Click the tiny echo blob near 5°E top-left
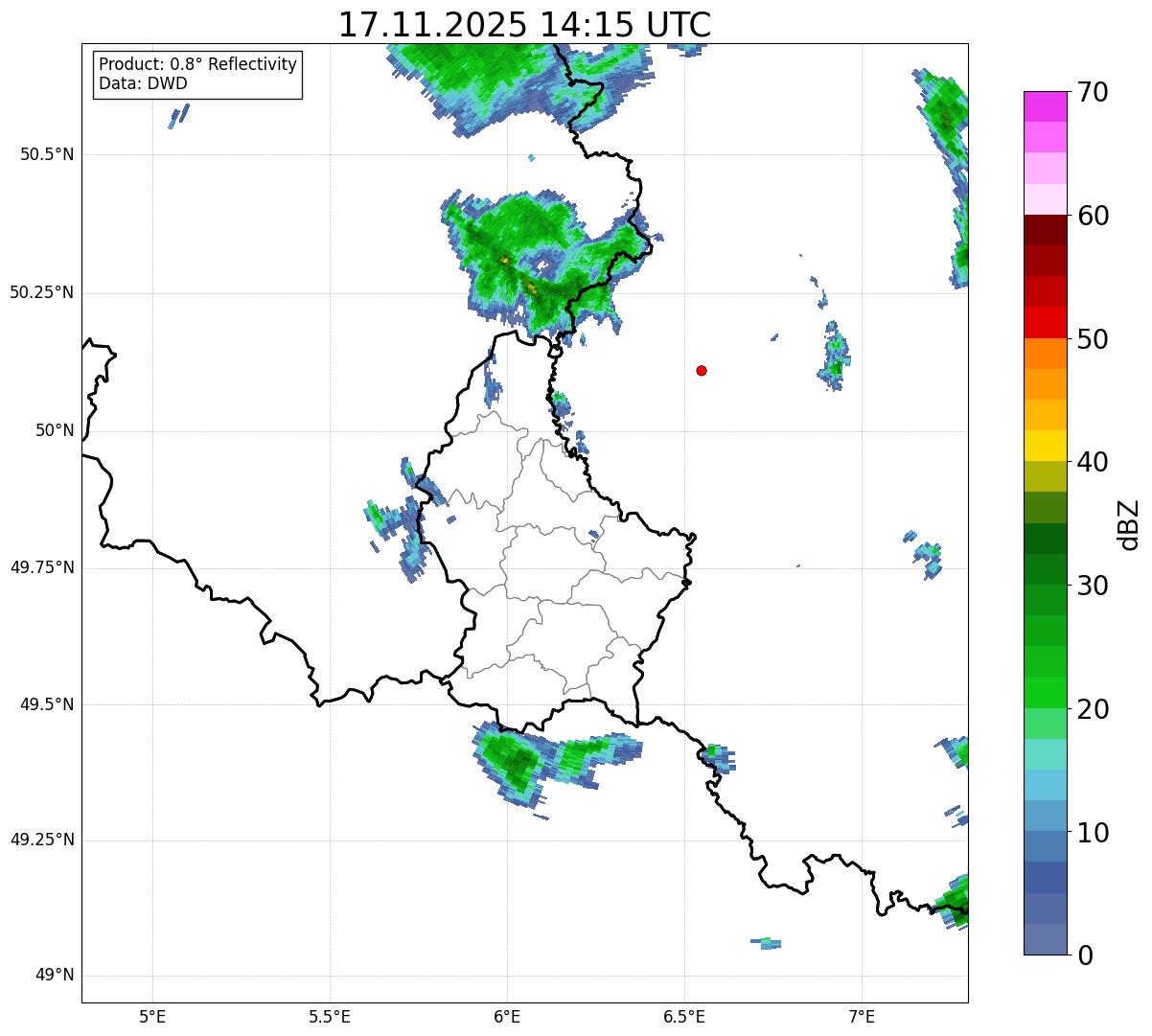Viewport: 1152px width, 1036px height. 178,115
